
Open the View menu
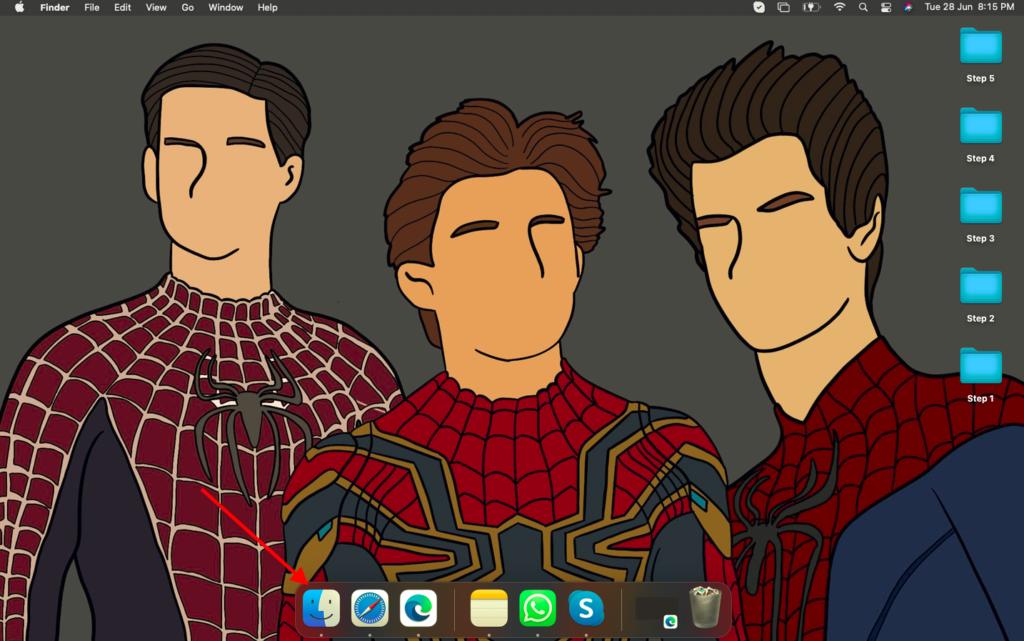[156, 7]
